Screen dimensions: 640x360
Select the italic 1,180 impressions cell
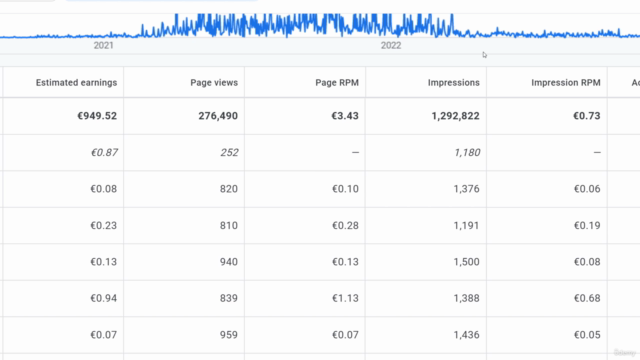(x=467, y=153)
